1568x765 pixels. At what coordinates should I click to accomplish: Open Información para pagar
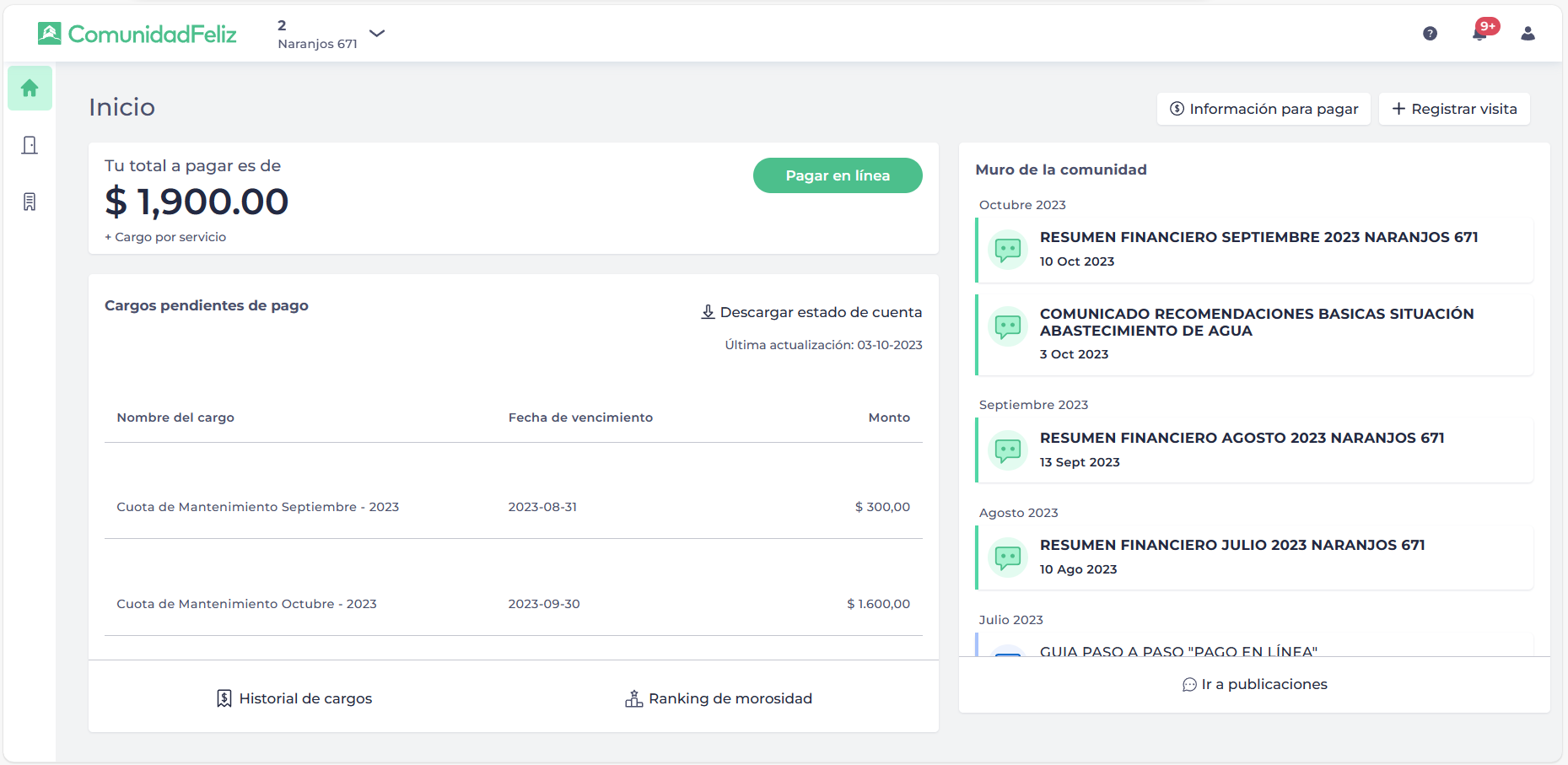[1264, 109]
